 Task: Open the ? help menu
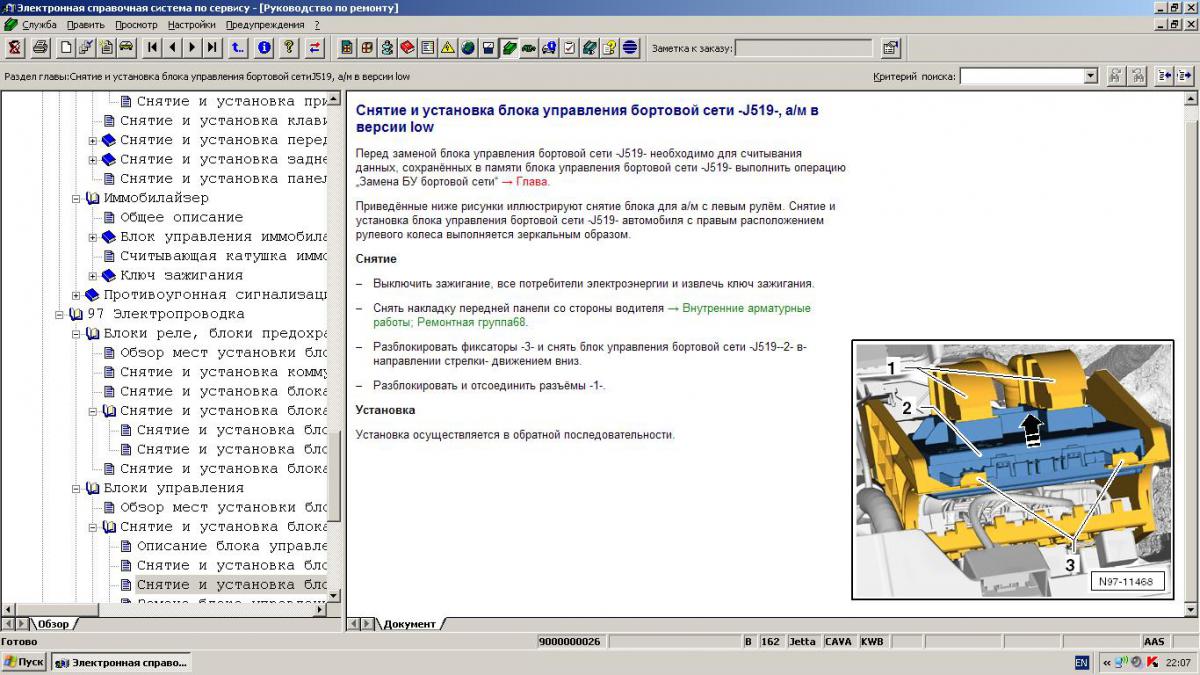317,24
